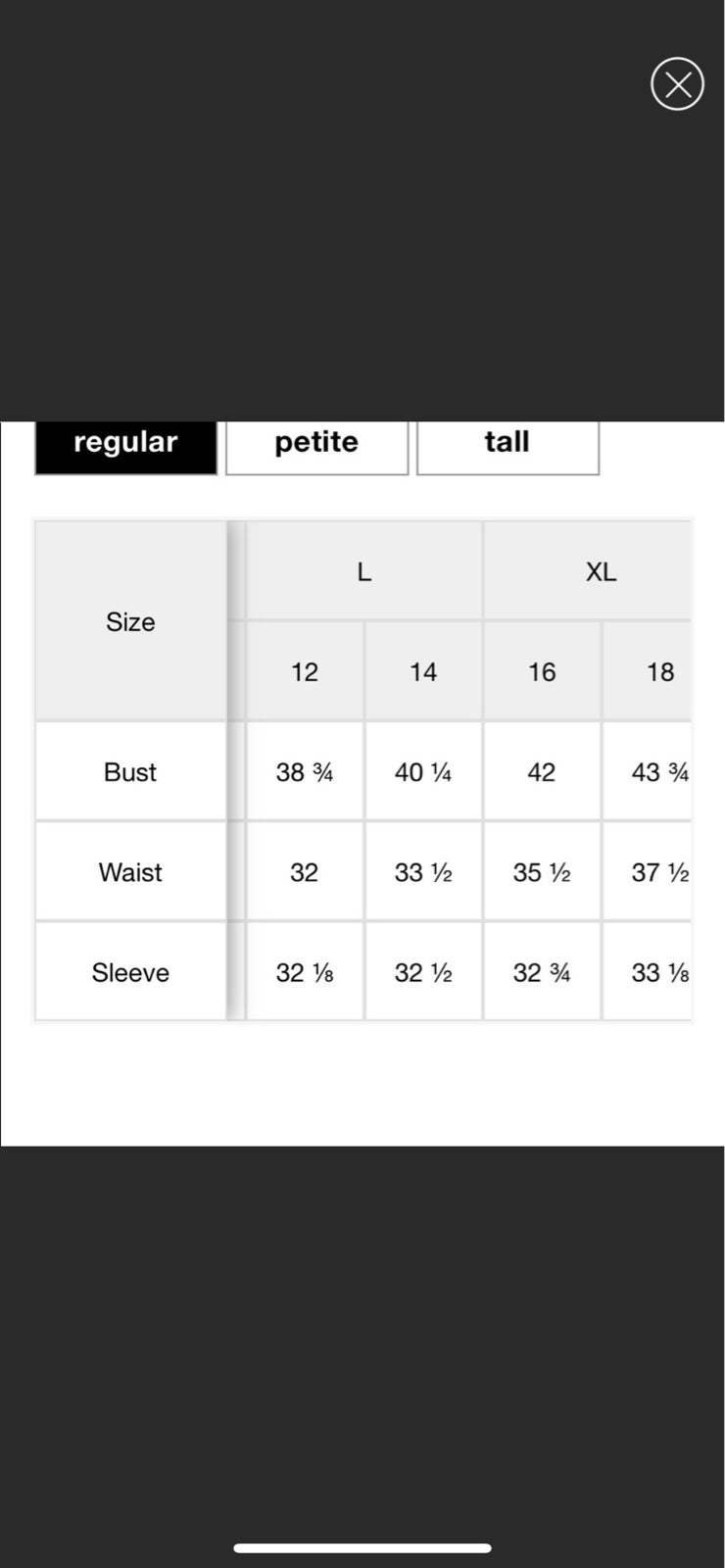Select the size 14 header cell
Viewport: 725px width, 1568px height.
(423, 671)
